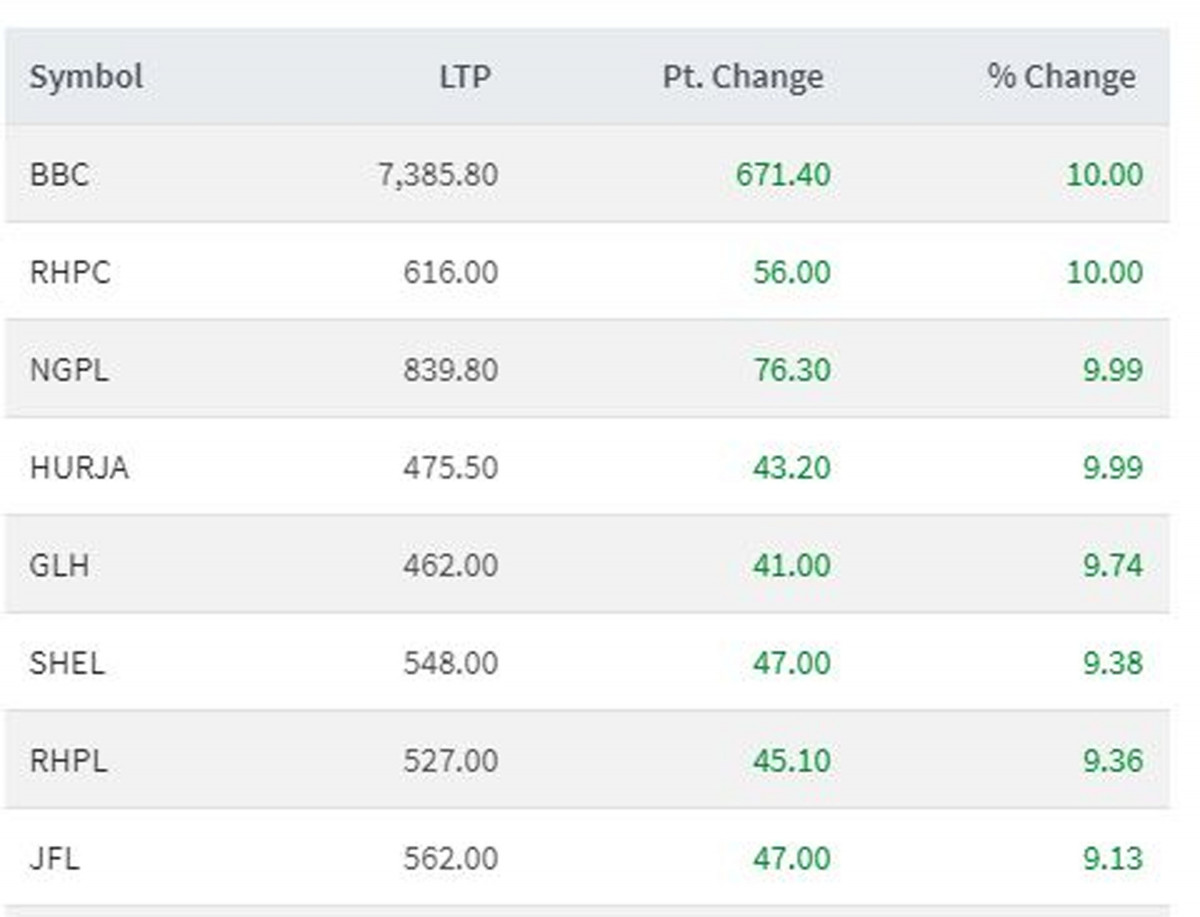The width and height of the screenshot is (1200, 917).
Task: Click HURJA's LTP value 475.50
Action: pos(450,468)
